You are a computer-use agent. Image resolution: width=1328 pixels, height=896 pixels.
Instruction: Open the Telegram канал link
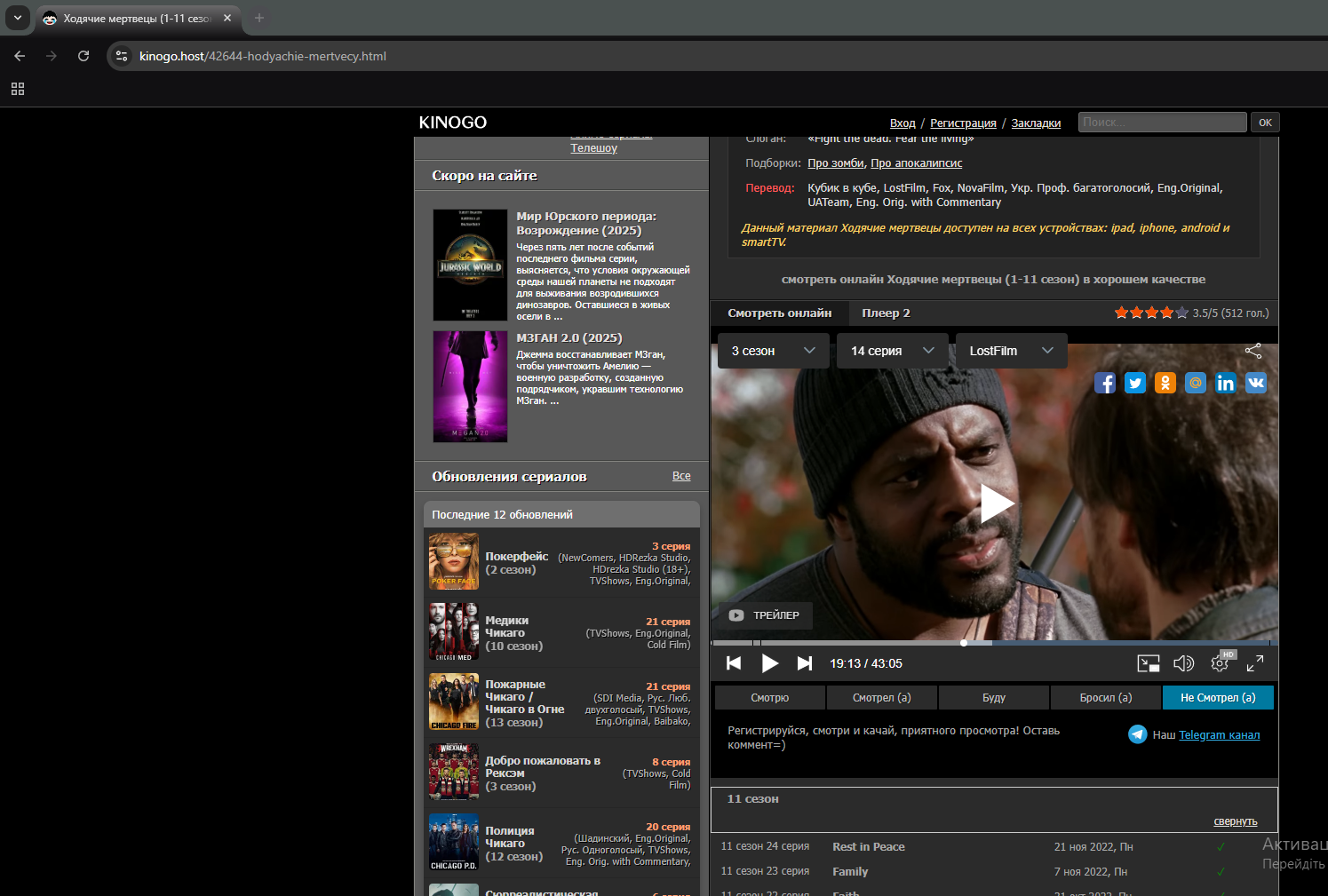(x=1219, y=735)
